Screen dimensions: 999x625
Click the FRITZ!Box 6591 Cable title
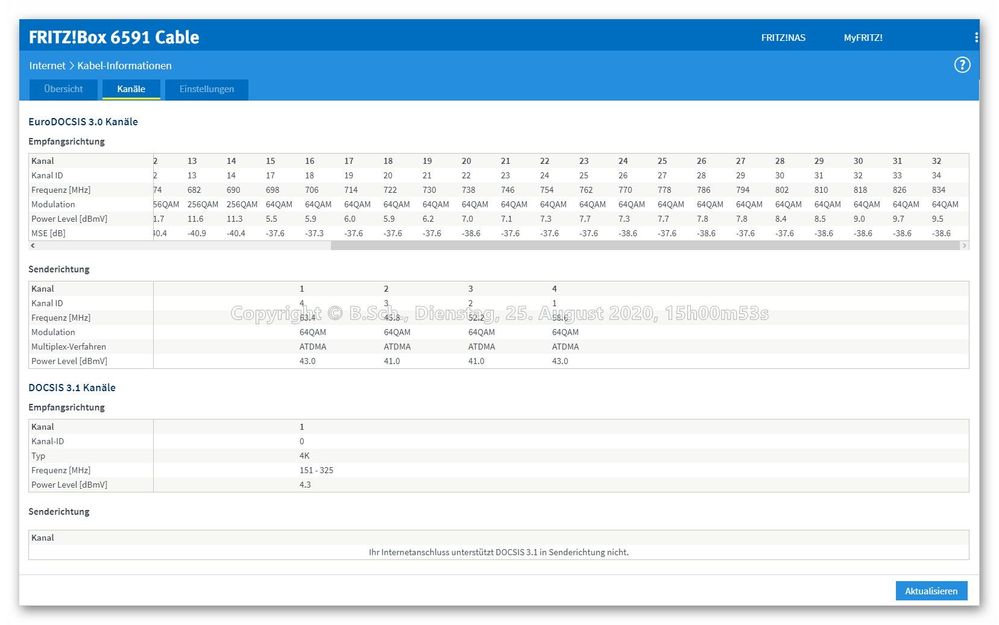click(x=114, y=38)
